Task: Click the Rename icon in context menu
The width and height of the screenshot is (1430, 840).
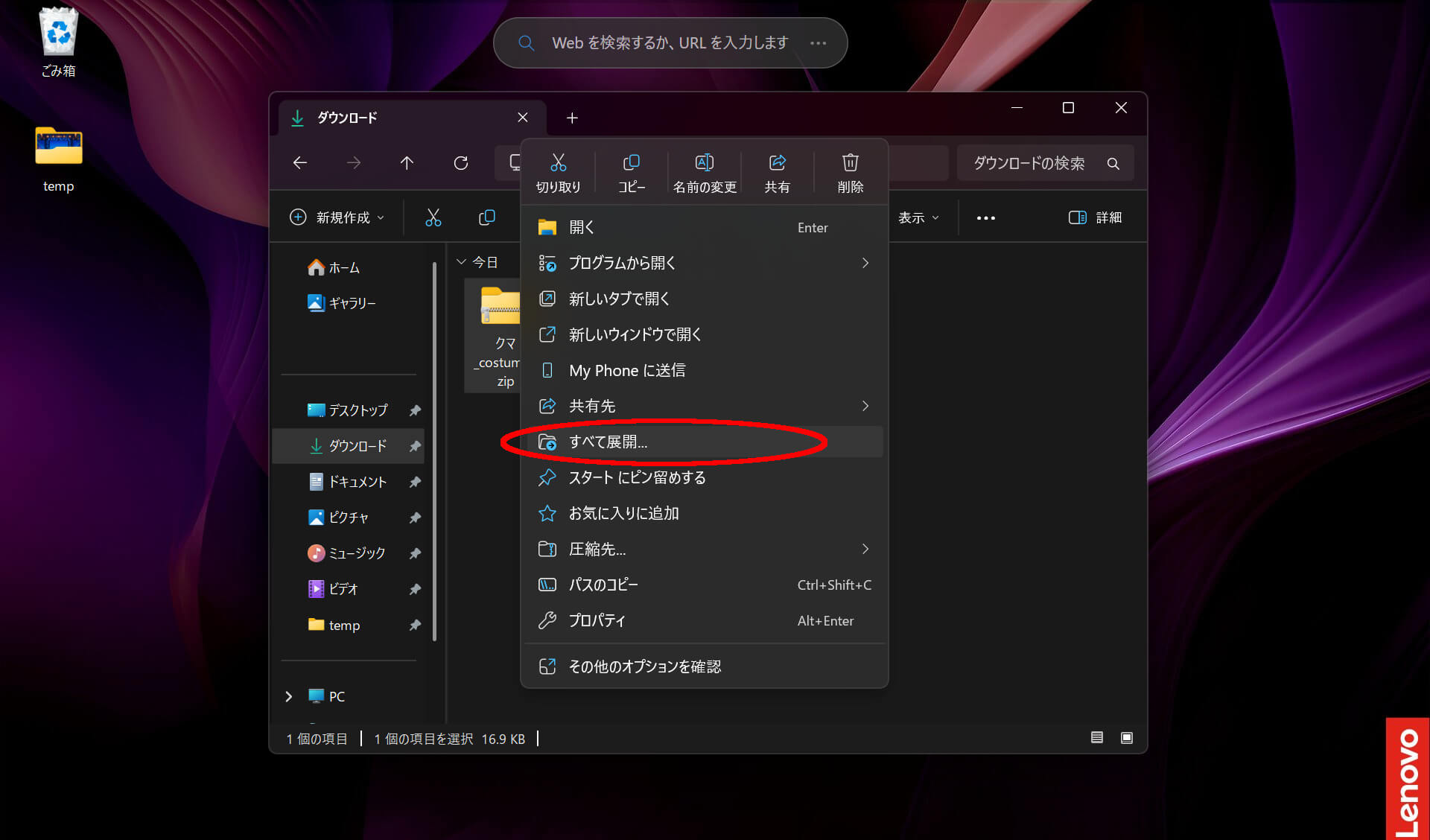Action: pos(704,172)
